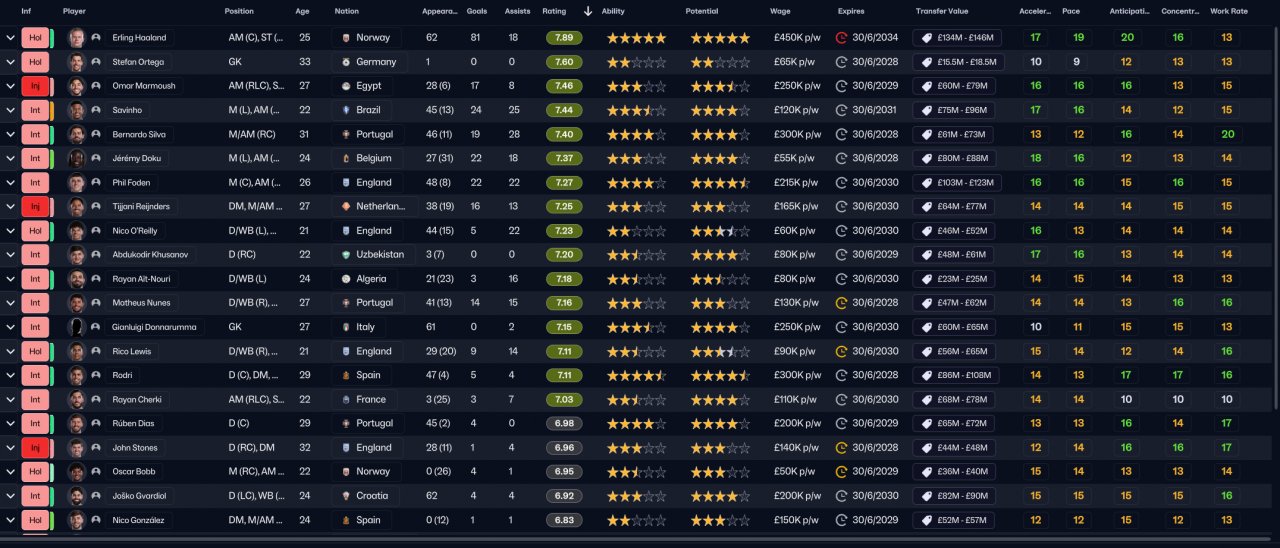Click the 7.89 rating pill for Haaland
This screenshot has height=548, width=1280.
[564, 38]
